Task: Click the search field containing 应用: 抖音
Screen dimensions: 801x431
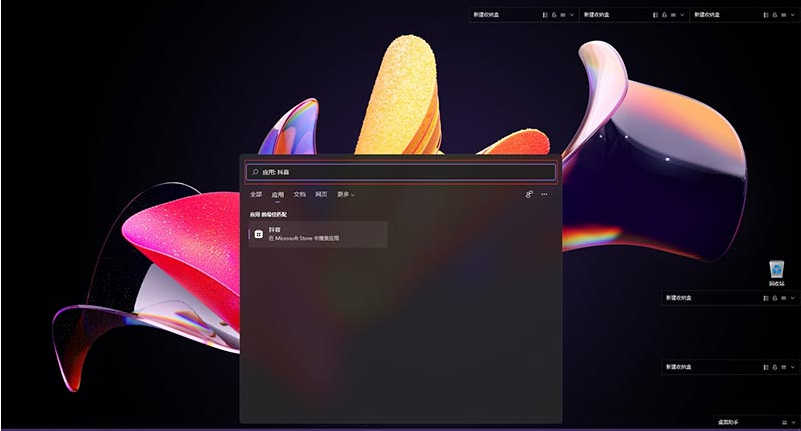Action: point(400,172)
